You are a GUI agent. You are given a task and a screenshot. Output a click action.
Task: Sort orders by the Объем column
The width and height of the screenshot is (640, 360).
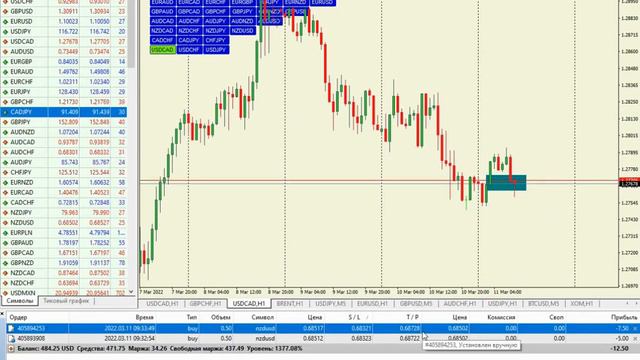(x=221, y=317)
